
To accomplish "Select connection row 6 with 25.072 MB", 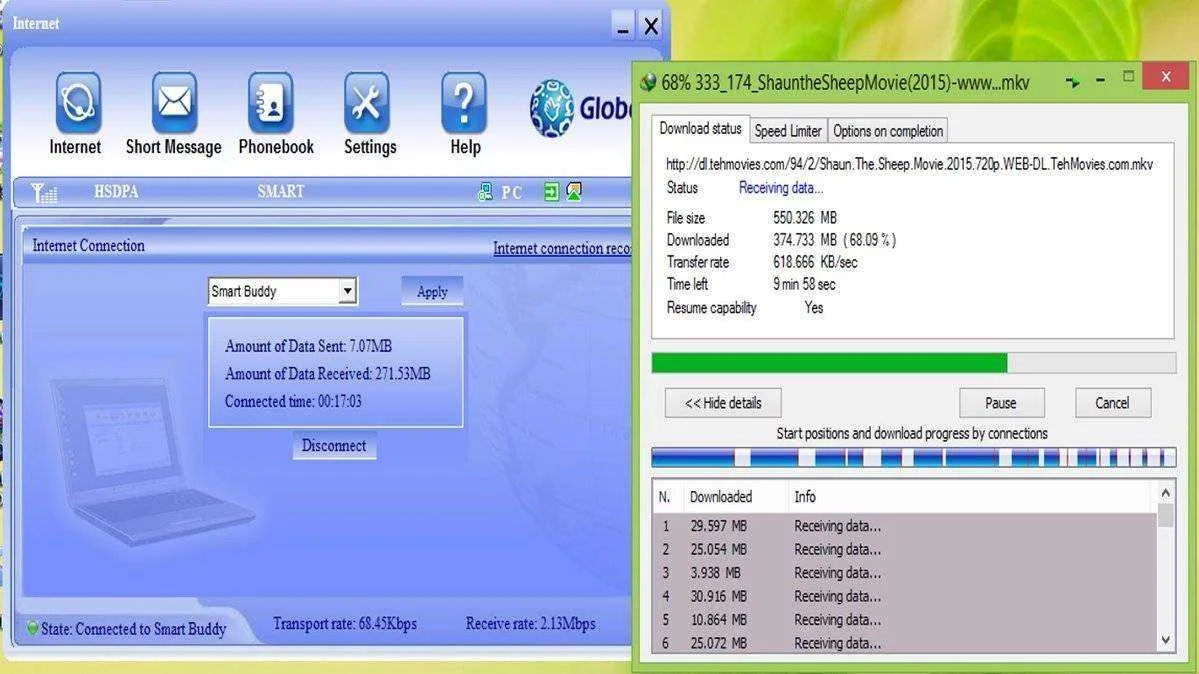I will click(906, 643).
